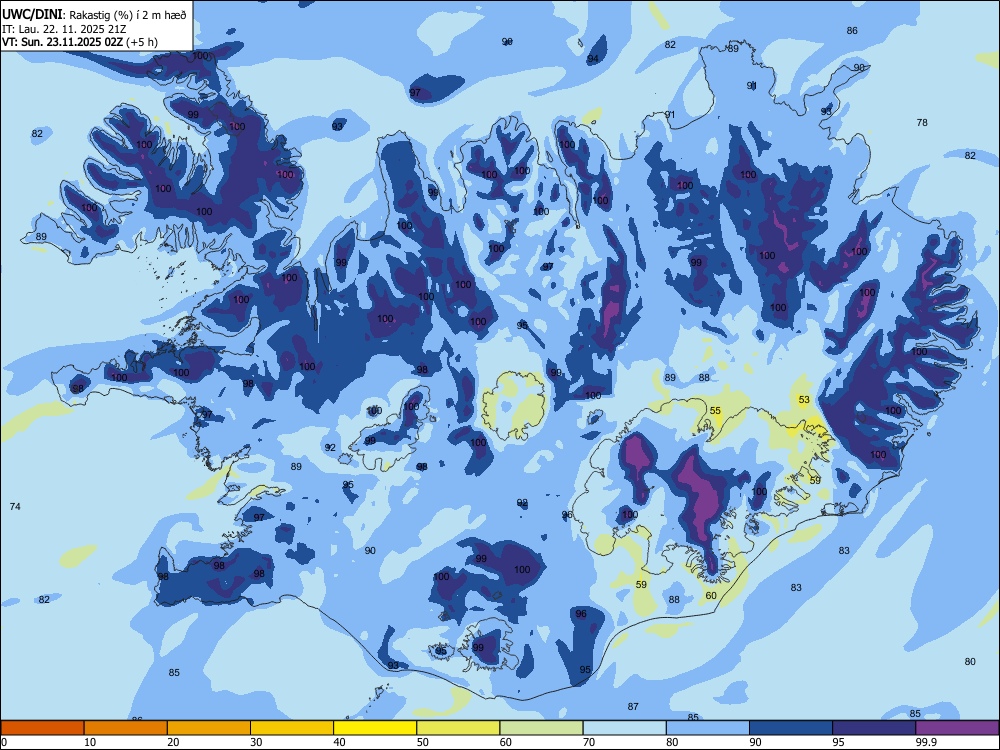Click the 'IT: Lau. 22. 11. 2025 21Z' line
This screenshot has height=750, width=1000.
(66, 29)
